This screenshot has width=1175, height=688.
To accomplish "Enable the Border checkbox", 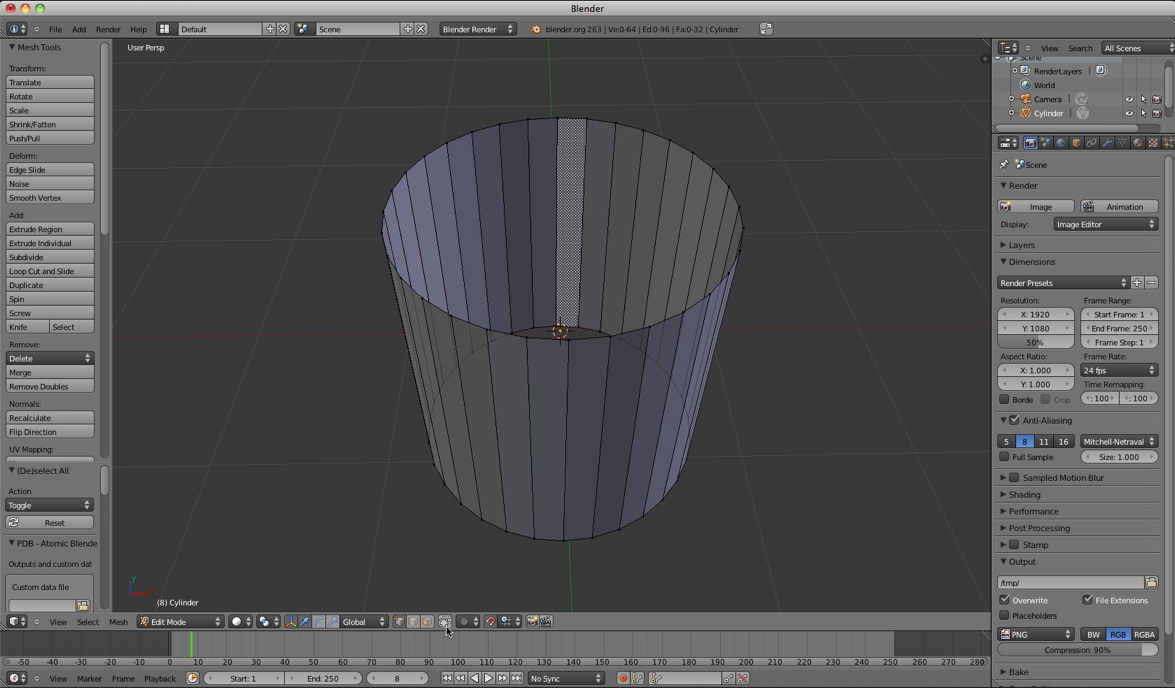I will (x=1004, y=399).
